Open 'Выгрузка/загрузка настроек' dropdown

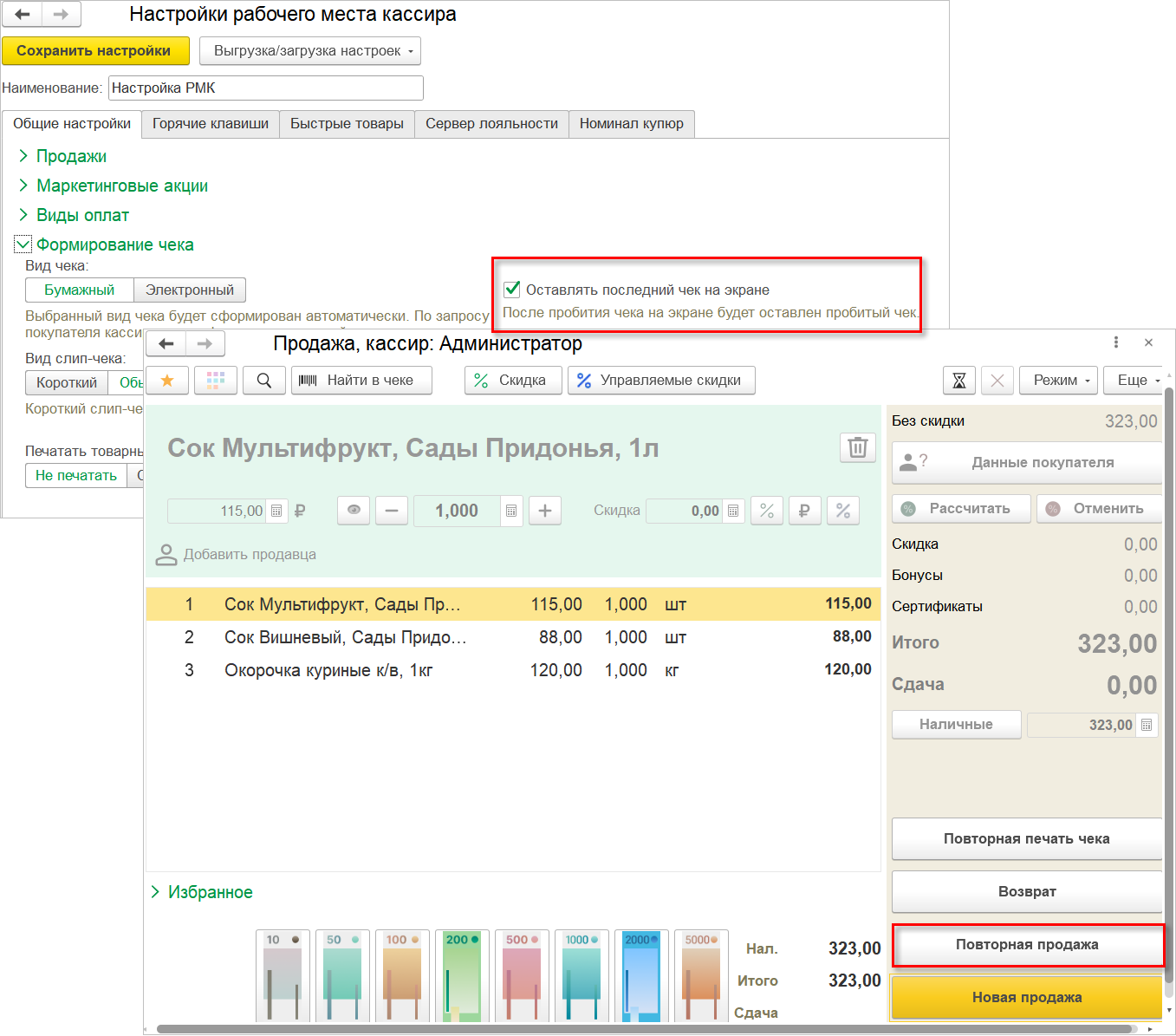pyautogui.click(x=309, y=51)
